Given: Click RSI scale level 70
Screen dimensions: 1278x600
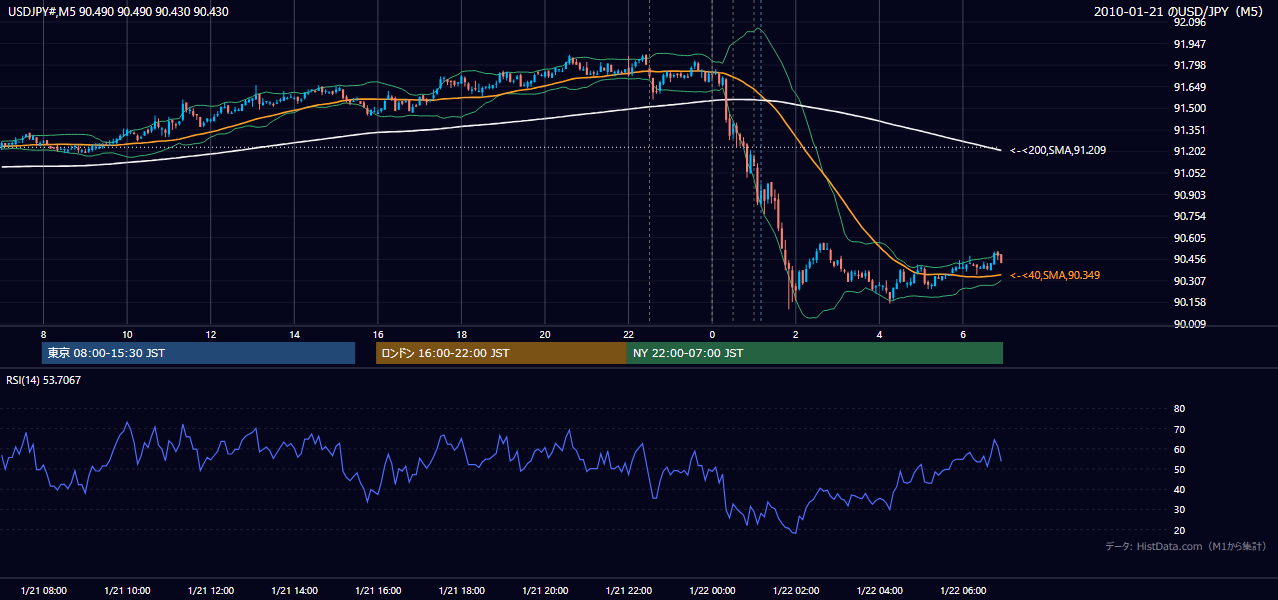Looking at the screenshot, I should 1180,429.
